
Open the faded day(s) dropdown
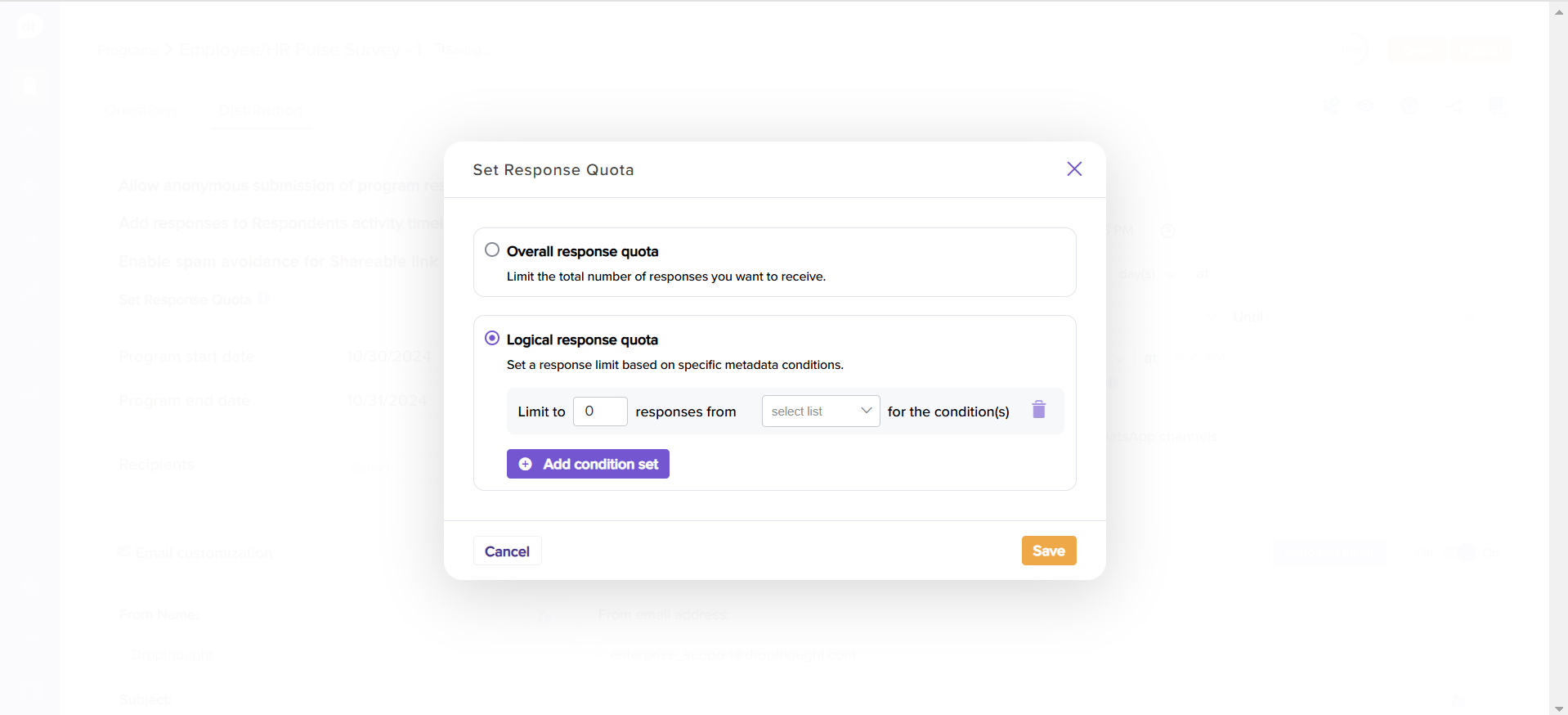point(1145,275)
